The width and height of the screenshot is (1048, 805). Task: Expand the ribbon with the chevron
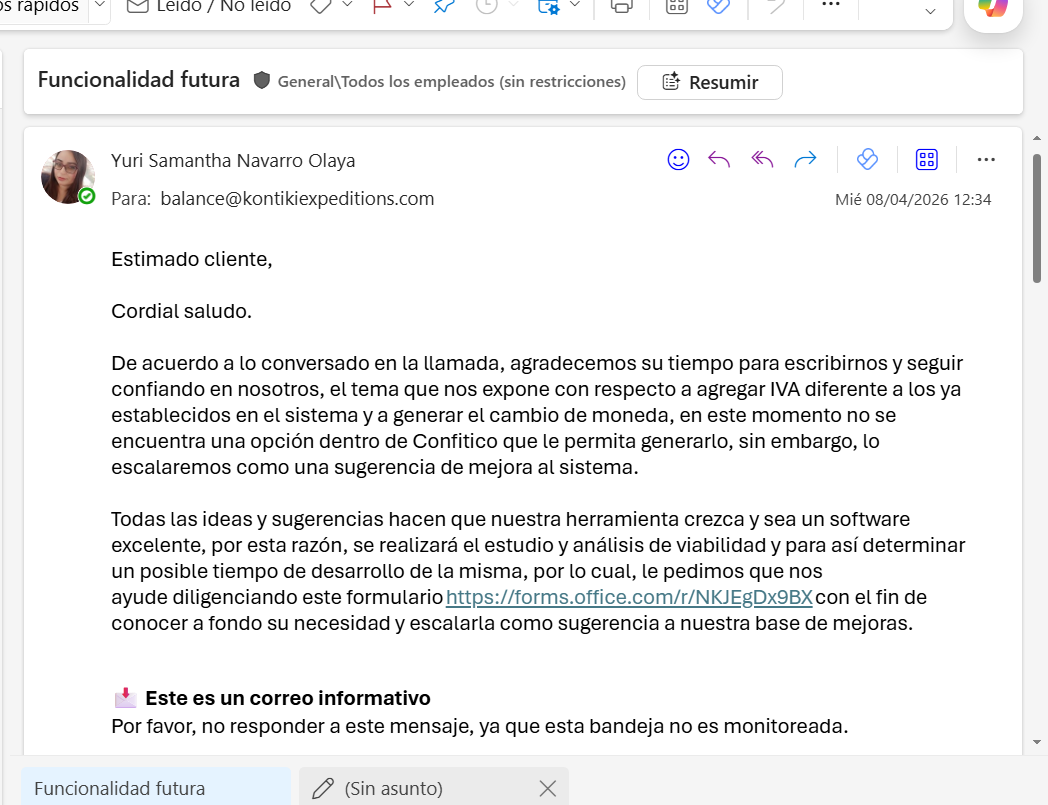[x=930, y=11]
